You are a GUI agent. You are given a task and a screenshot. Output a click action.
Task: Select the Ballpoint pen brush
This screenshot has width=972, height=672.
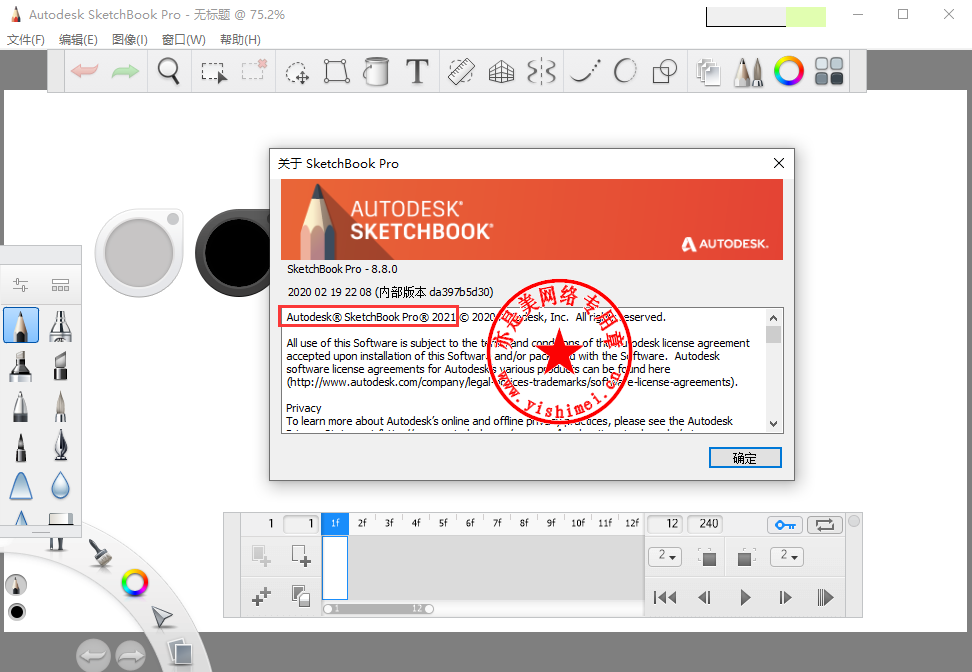20,406
